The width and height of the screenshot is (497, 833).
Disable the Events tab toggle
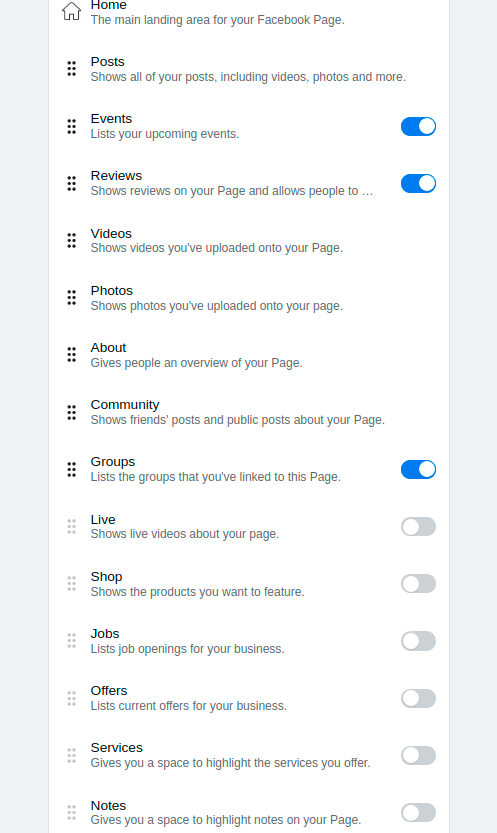(418, 126)
